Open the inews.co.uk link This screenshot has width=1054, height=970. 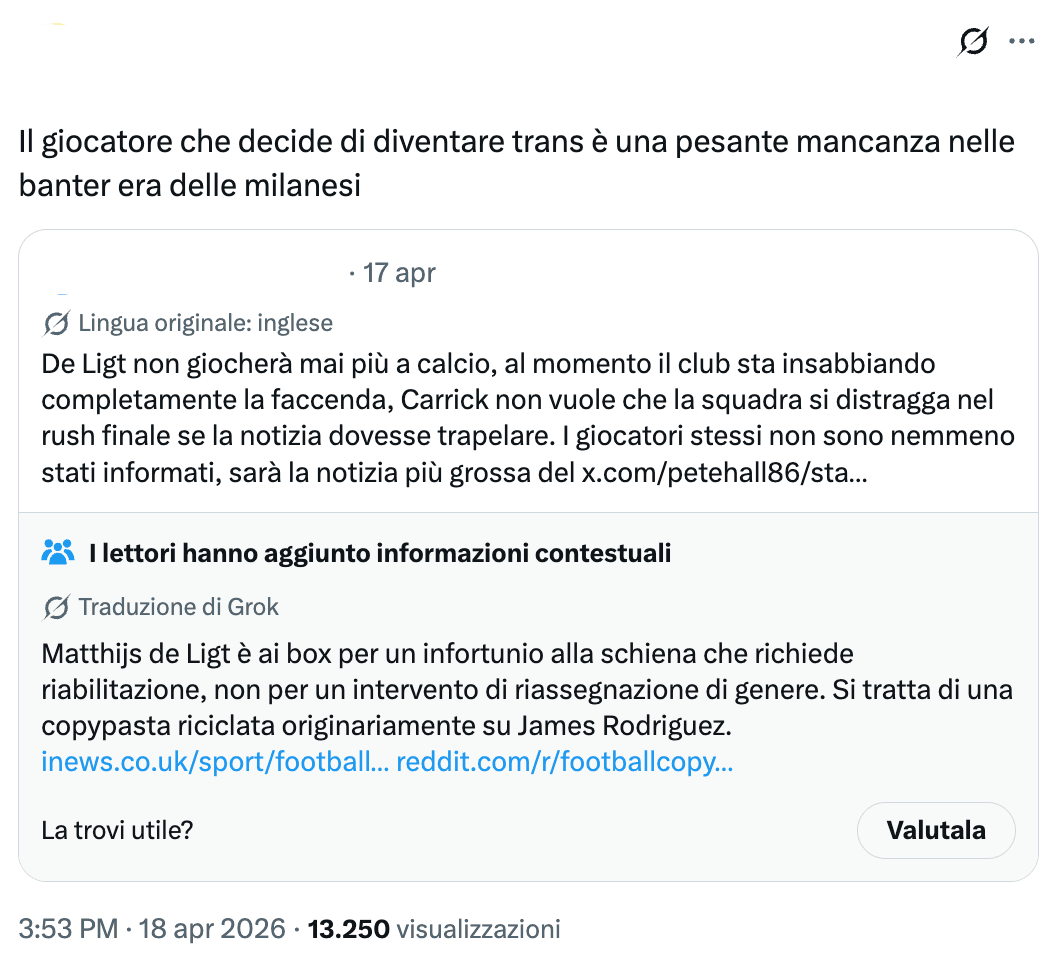click(x=214, y=763)
